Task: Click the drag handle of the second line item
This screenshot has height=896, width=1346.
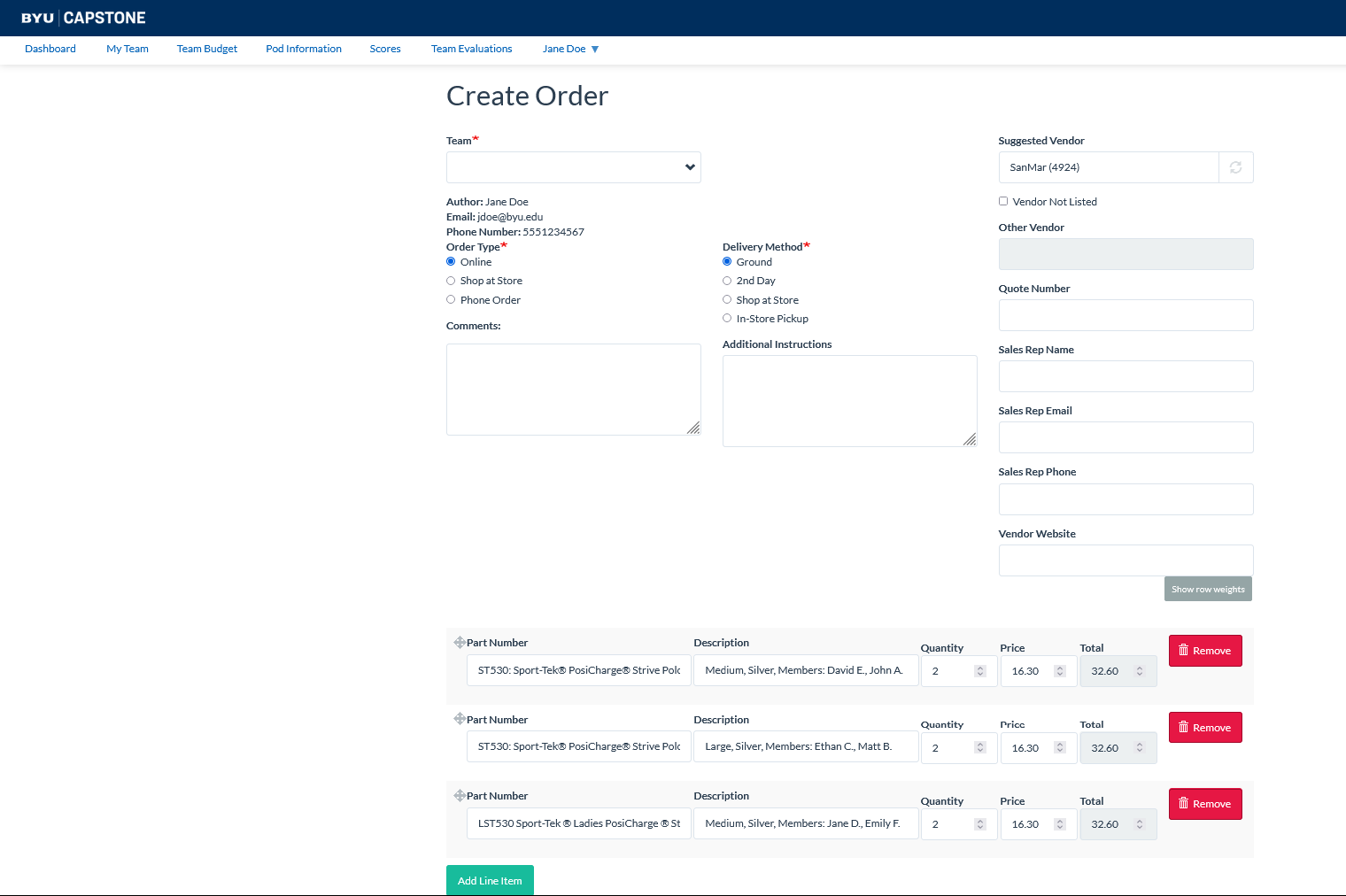Action: 459,719
